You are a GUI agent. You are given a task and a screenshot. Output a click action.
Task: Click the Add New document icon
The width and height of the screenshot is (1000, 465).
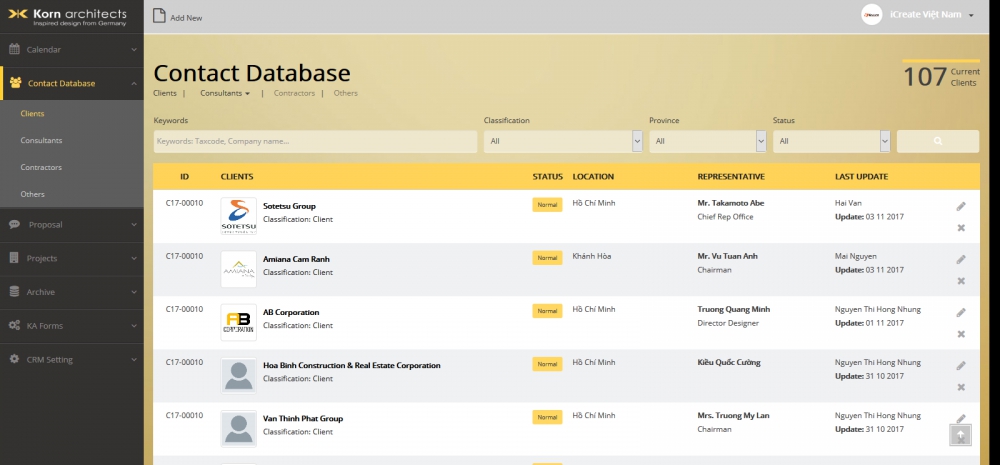(159, 16)
